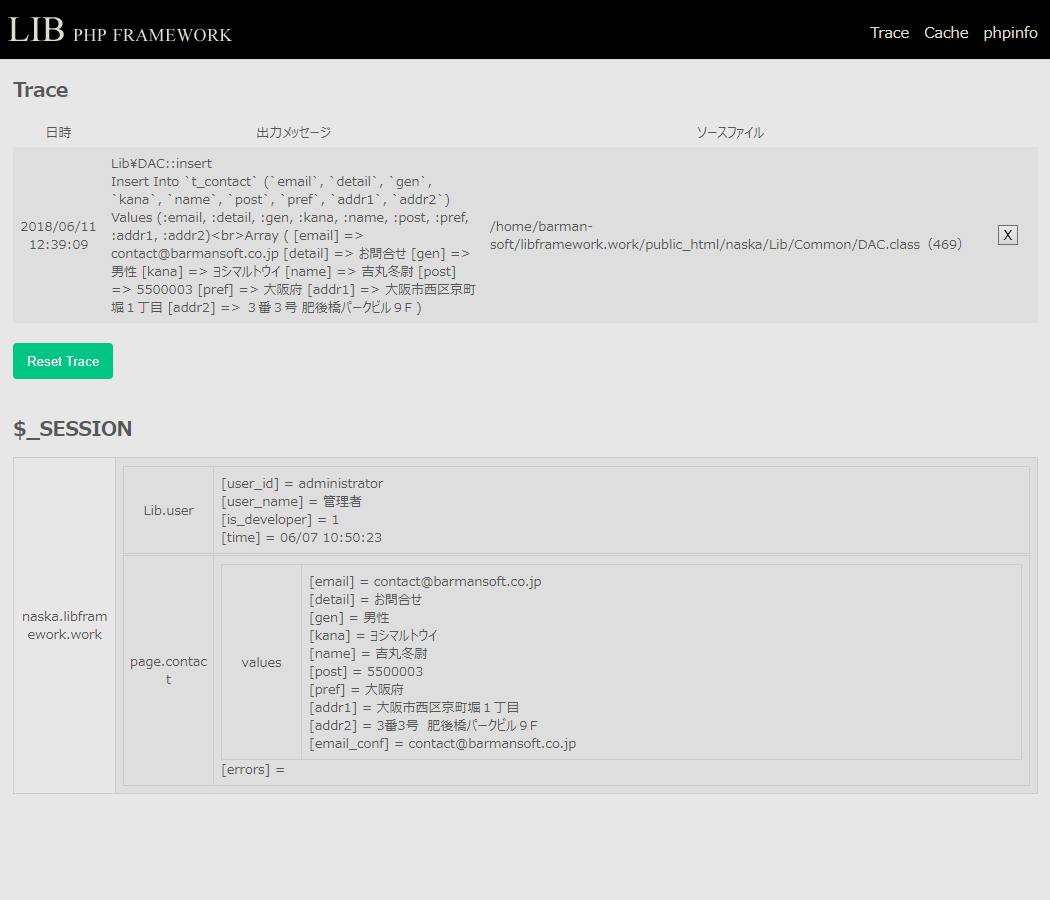The image size is (1050, 900).
Task: Select the page.contact session key
Action: coord(168,670)
